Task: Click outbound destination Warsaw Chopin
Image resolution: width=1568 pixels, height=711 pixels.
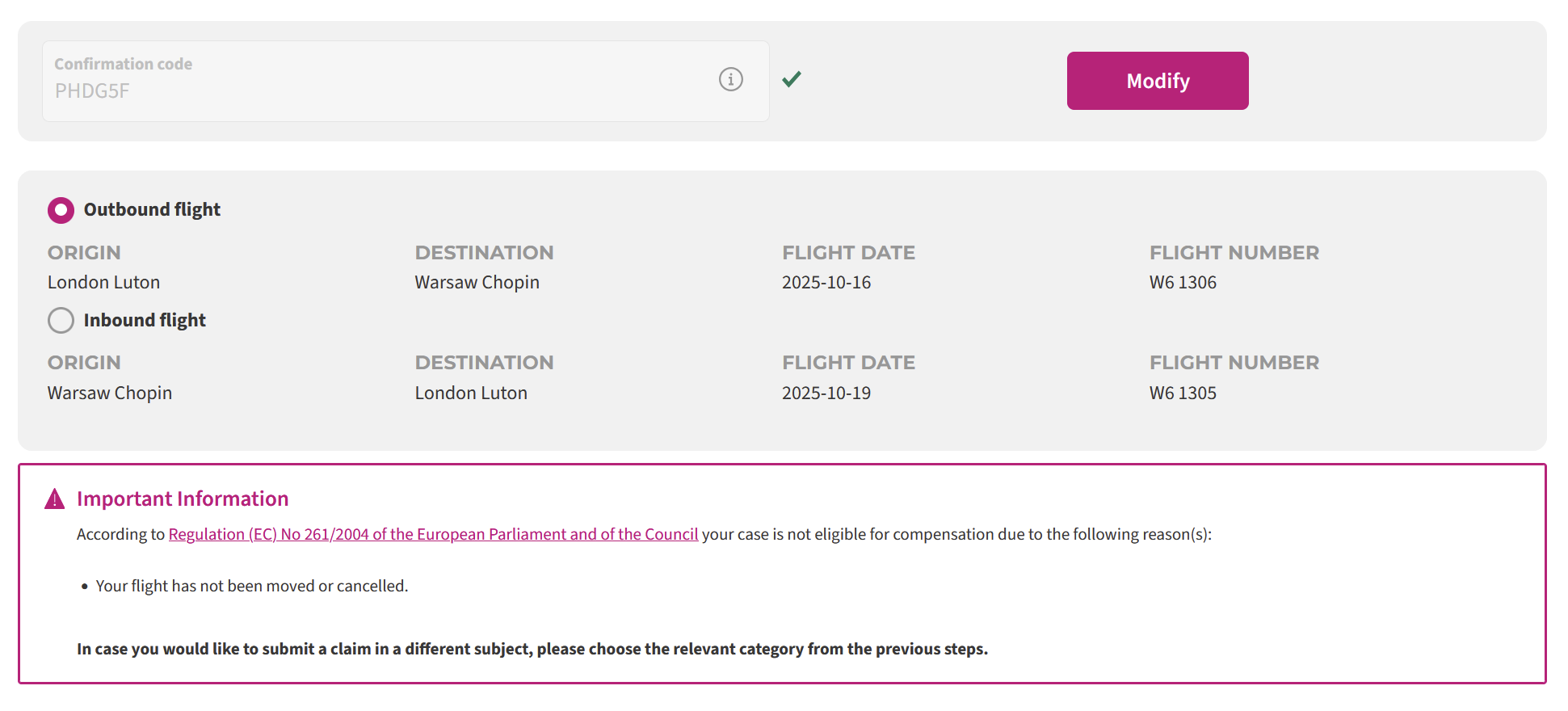Action: (x=477, y=283)
